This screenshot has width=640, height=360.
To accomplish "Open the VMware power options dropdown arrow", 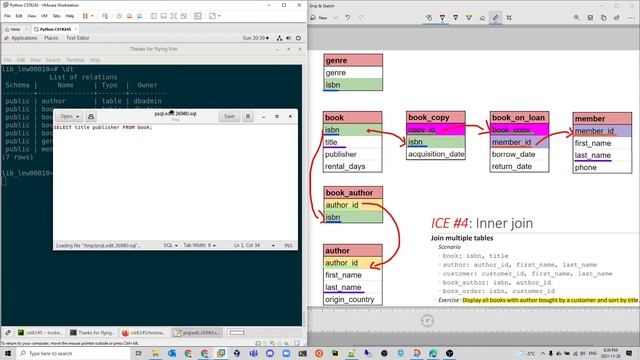I will tap(92, 16).
